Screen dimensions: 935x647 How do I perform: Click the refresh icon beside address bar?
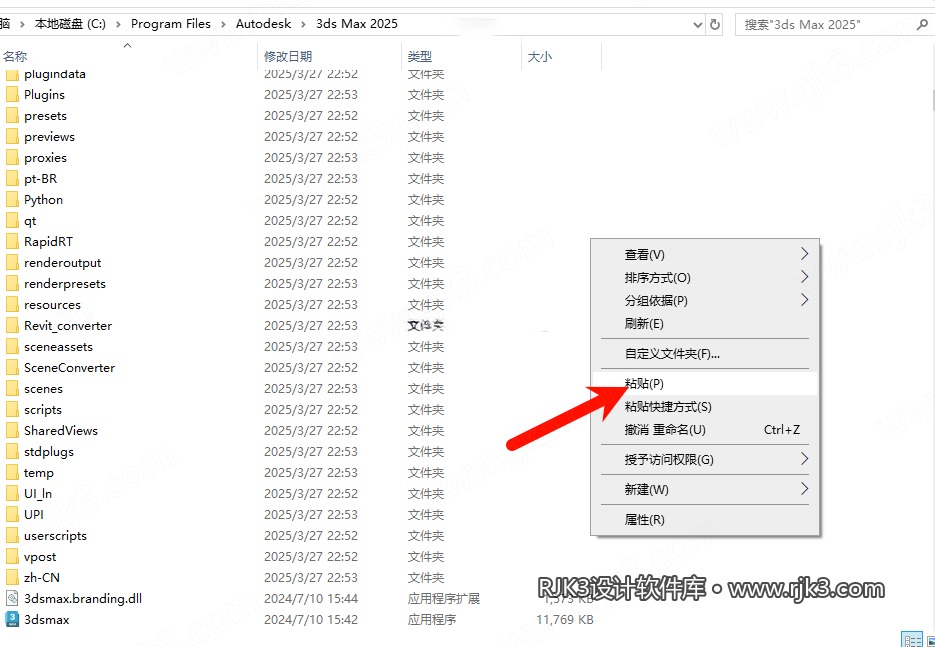pos(714,24)
